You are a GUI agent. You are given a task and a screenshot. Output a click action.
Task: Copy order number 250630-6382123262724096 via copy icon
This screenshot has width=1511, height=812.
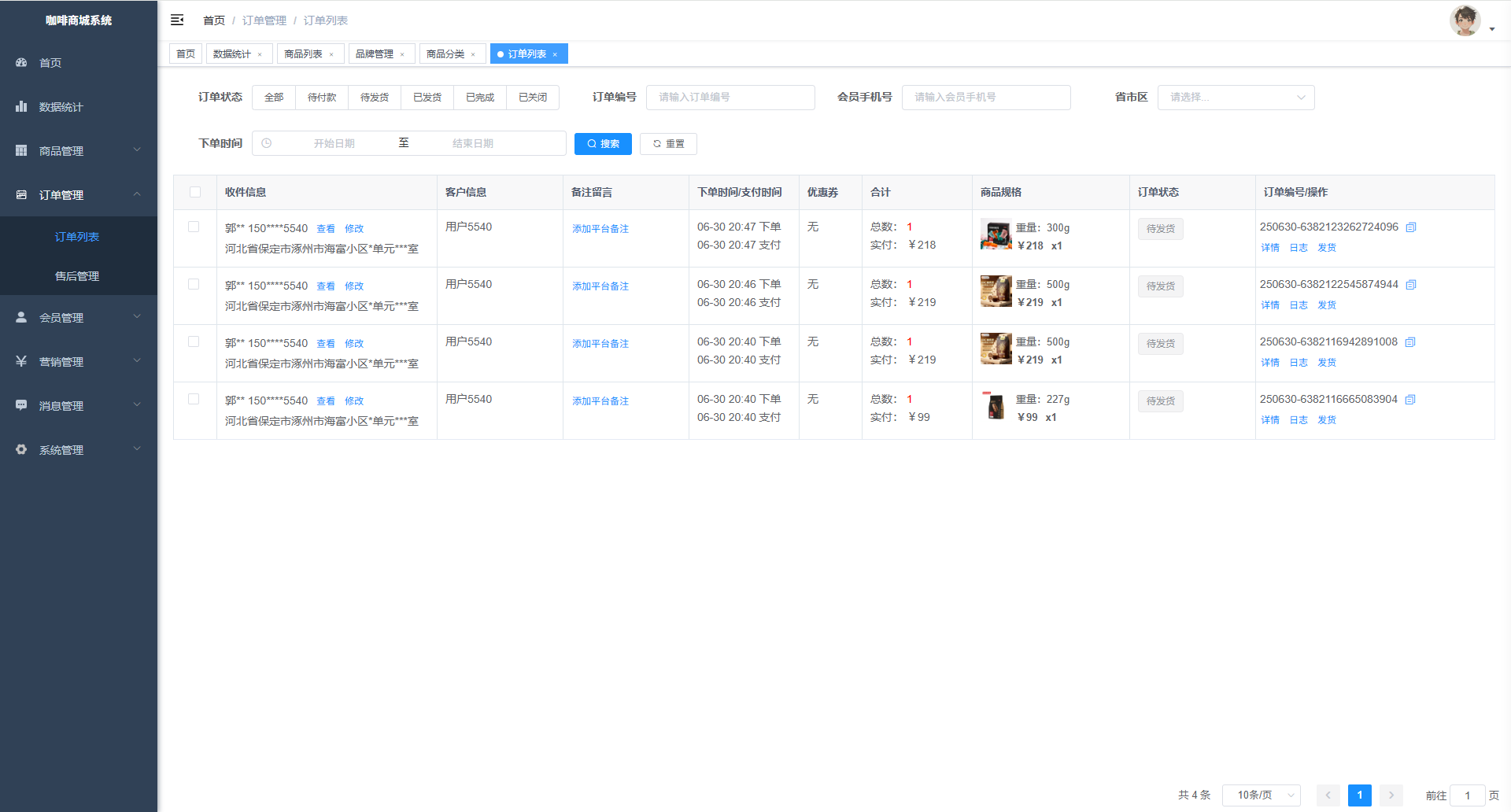point(1411,227)
